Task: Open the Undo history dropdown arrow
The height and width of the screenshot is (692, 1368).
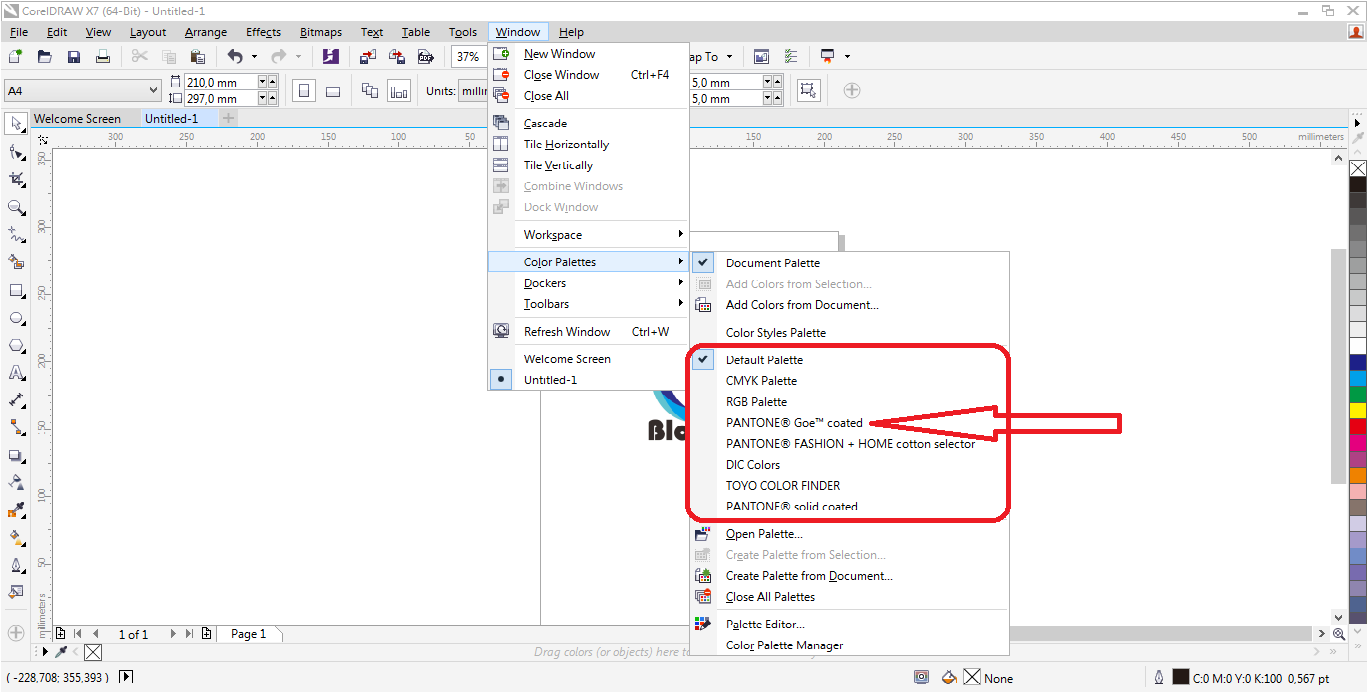Action: point(254,57)
